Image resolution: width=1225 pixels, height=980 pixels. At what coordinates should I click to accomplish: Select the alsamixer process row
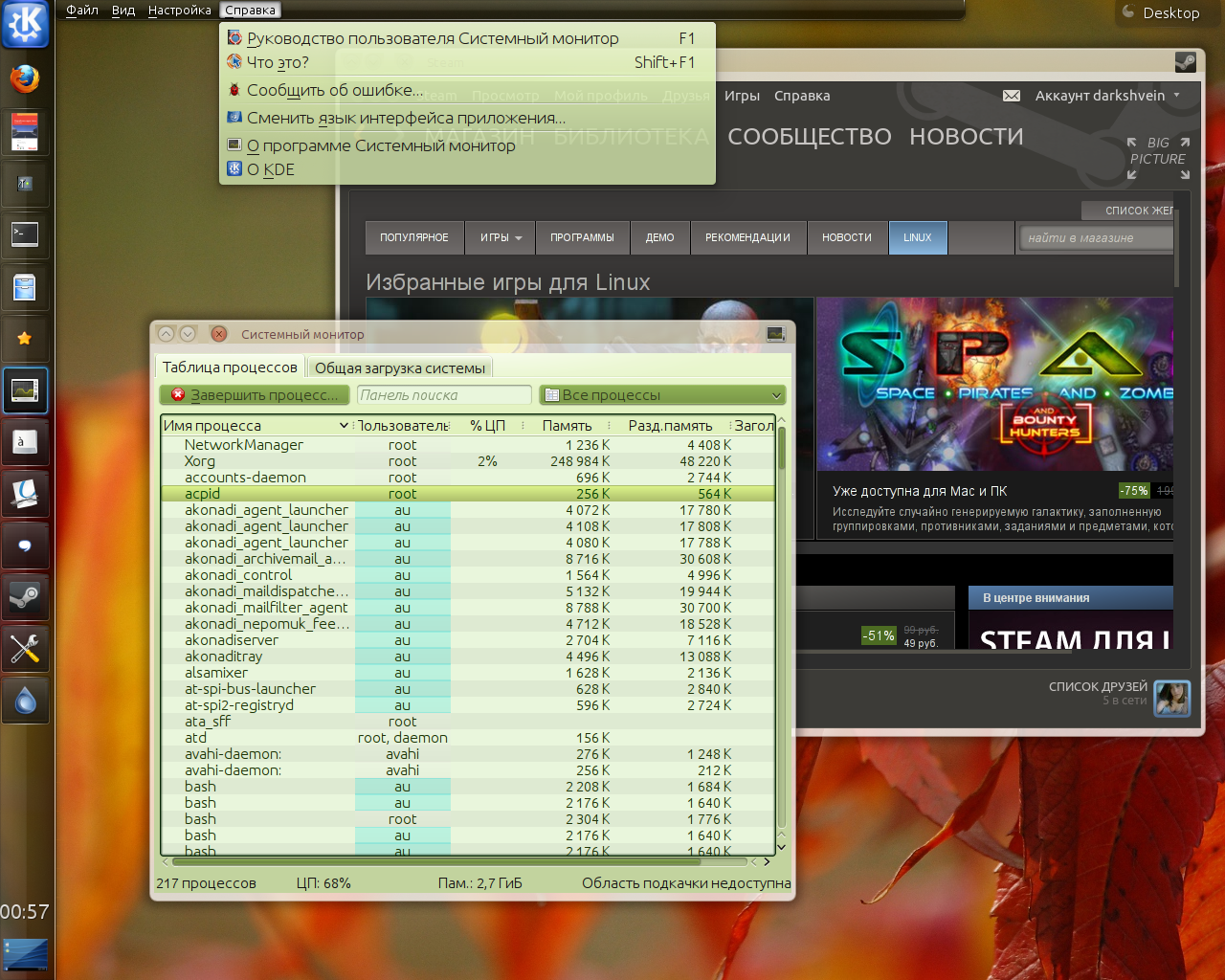(x=468, y=673)
